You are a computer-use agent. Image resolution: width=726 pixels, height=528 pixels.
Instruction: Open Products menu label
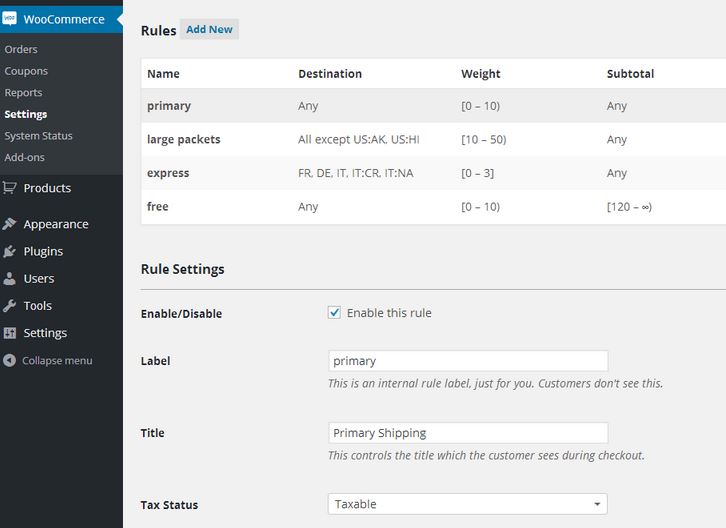[x=47, y=188]
